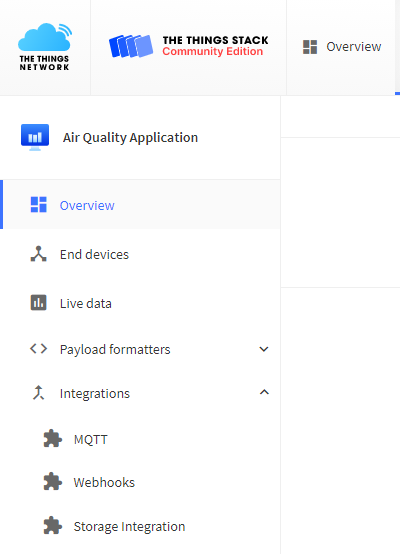Click the Air Quality Application monitor icon
The width and height of the screenshot is (400, 554).
35,137
